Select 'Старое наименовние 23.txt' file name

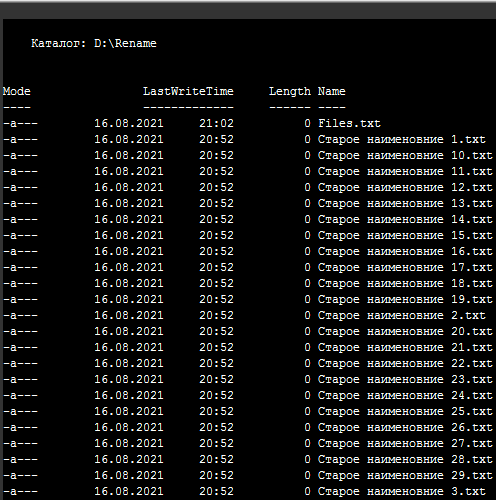pos(405,379)
